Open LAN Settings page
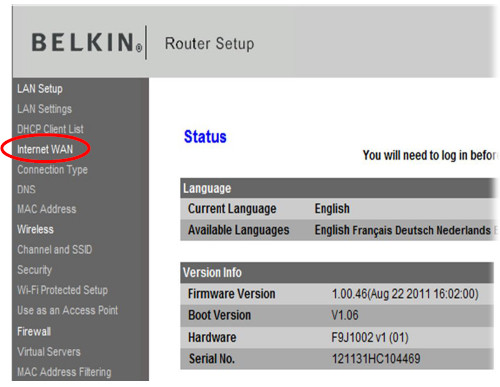 coord(44,109)
